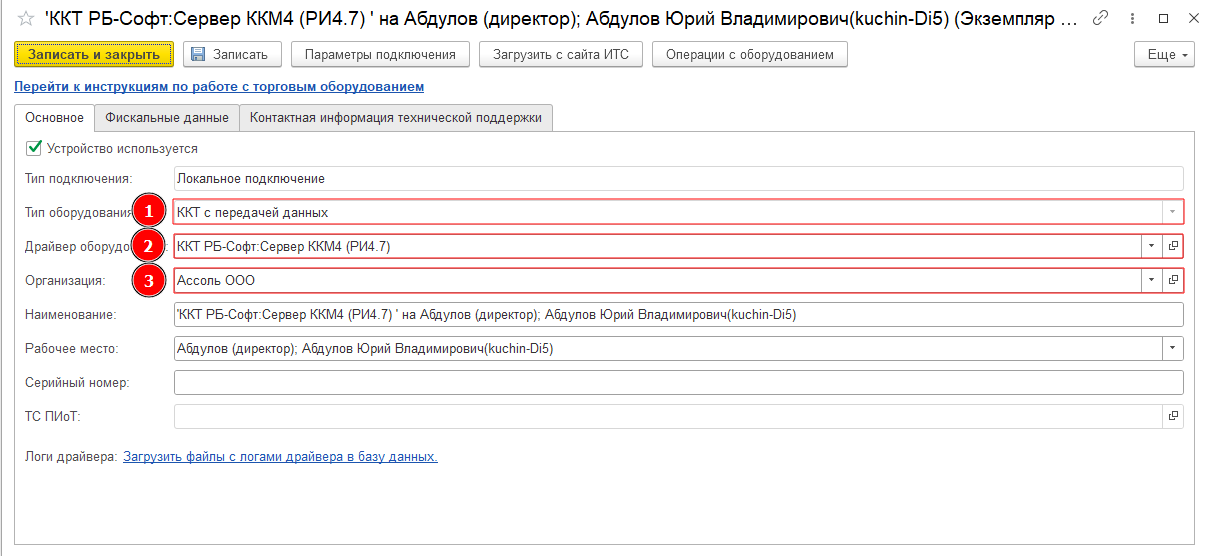Follow the Загрузить файлы с логами драйвера link
Viewport: 1214px width, 556px height.
click(x=280, y=456)
